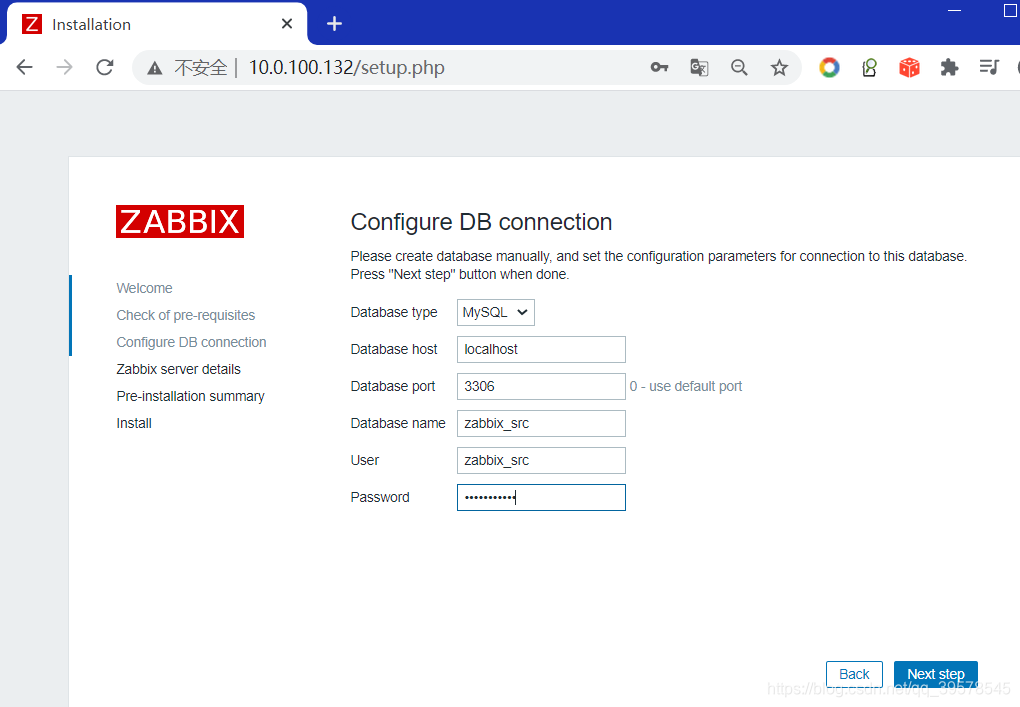Open the Database type MySQL dropdown

(x=496, y=312)
